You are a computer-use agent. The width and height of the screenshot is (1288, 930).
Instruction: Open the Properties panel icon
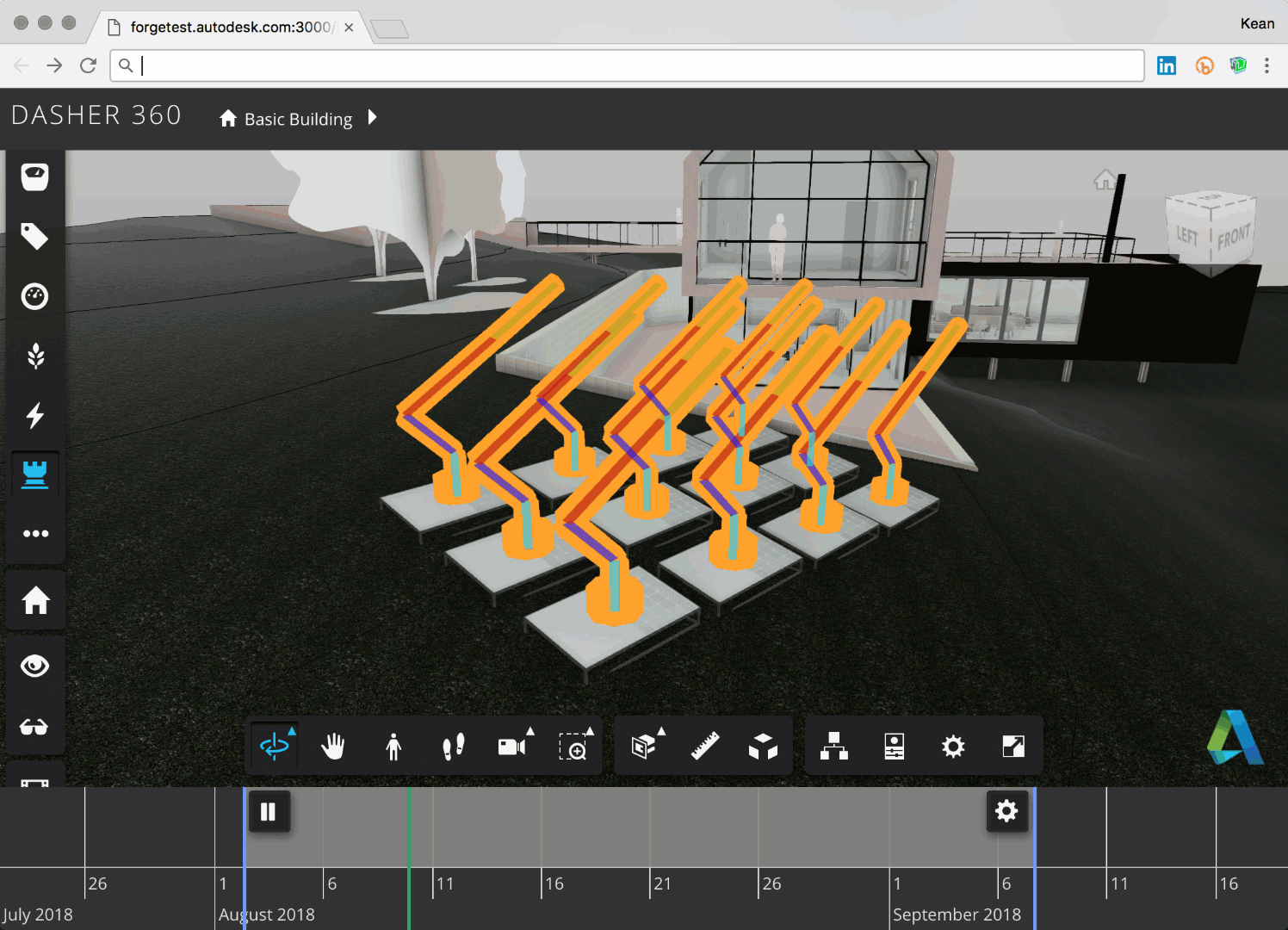(894, 746)
